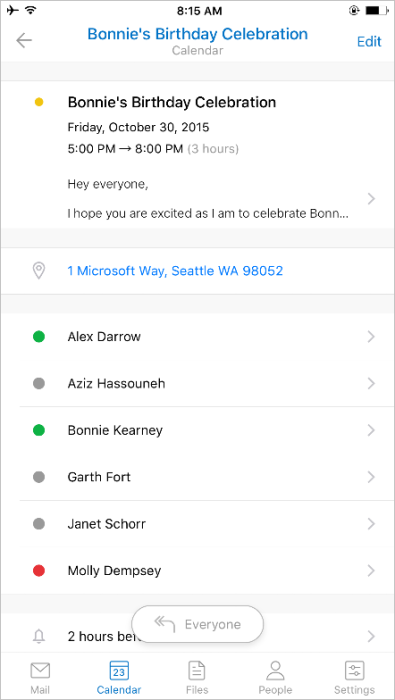Image resolution: width=395 pixels, height=700 pixels.
Task: Tap the reply-all arrows icon
Action: 164,624
